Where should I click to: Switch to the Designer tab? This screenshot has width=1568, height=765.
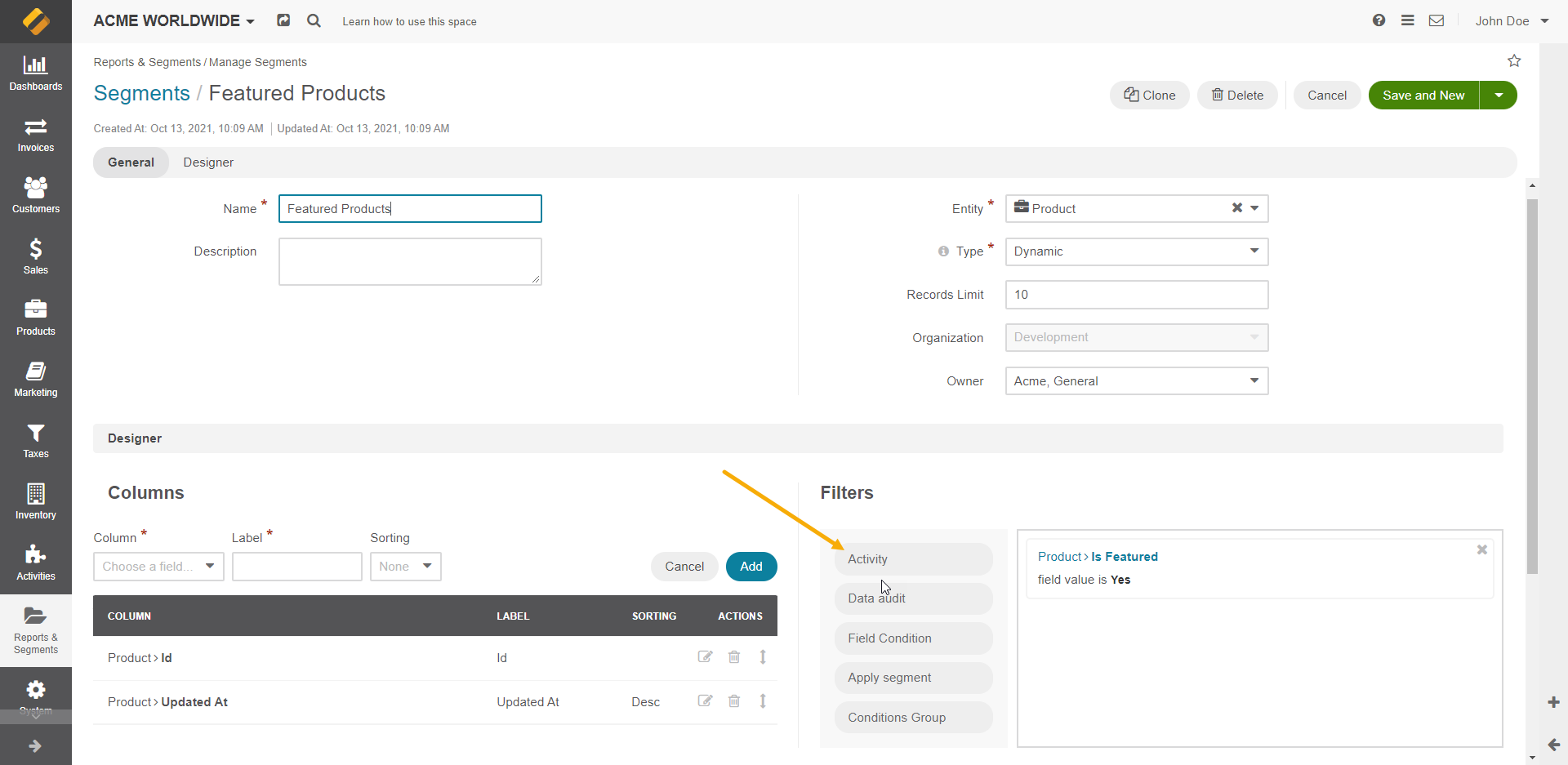click(x=208, y=162)
